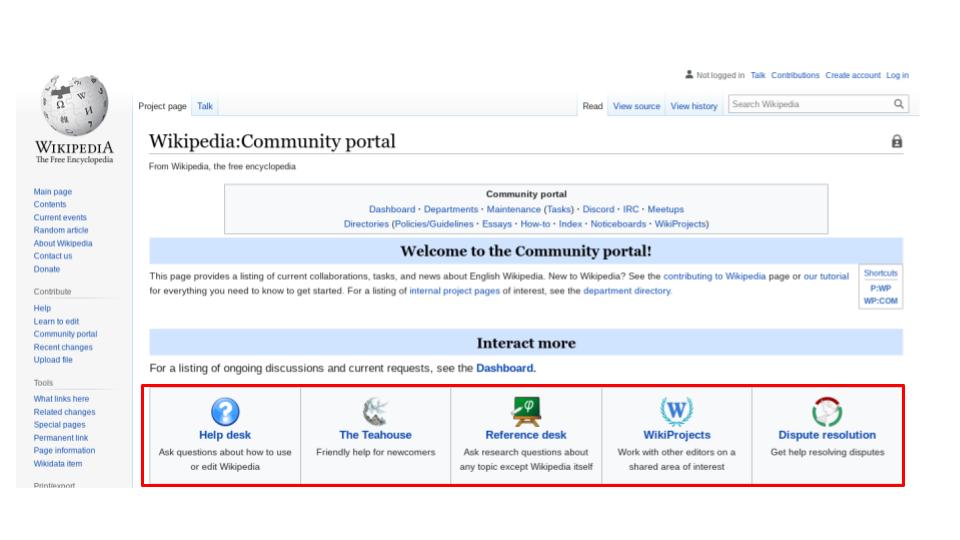
Task: Click the page protection padlock icon
Action: [896, 142]
